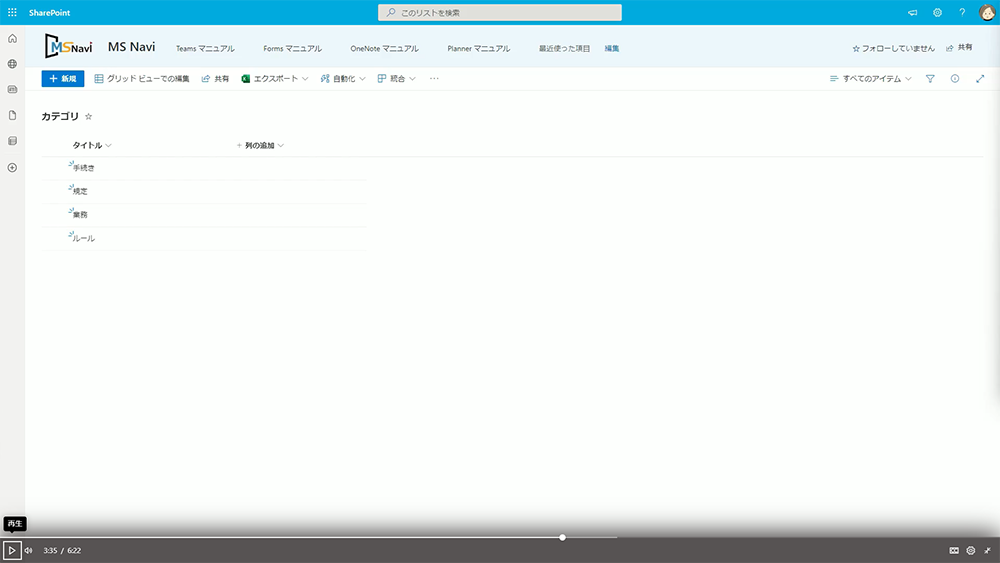The width and height of the screenshot is (1000, 563).
Task: Open the app launcher waffle icon
Action: 12,12
